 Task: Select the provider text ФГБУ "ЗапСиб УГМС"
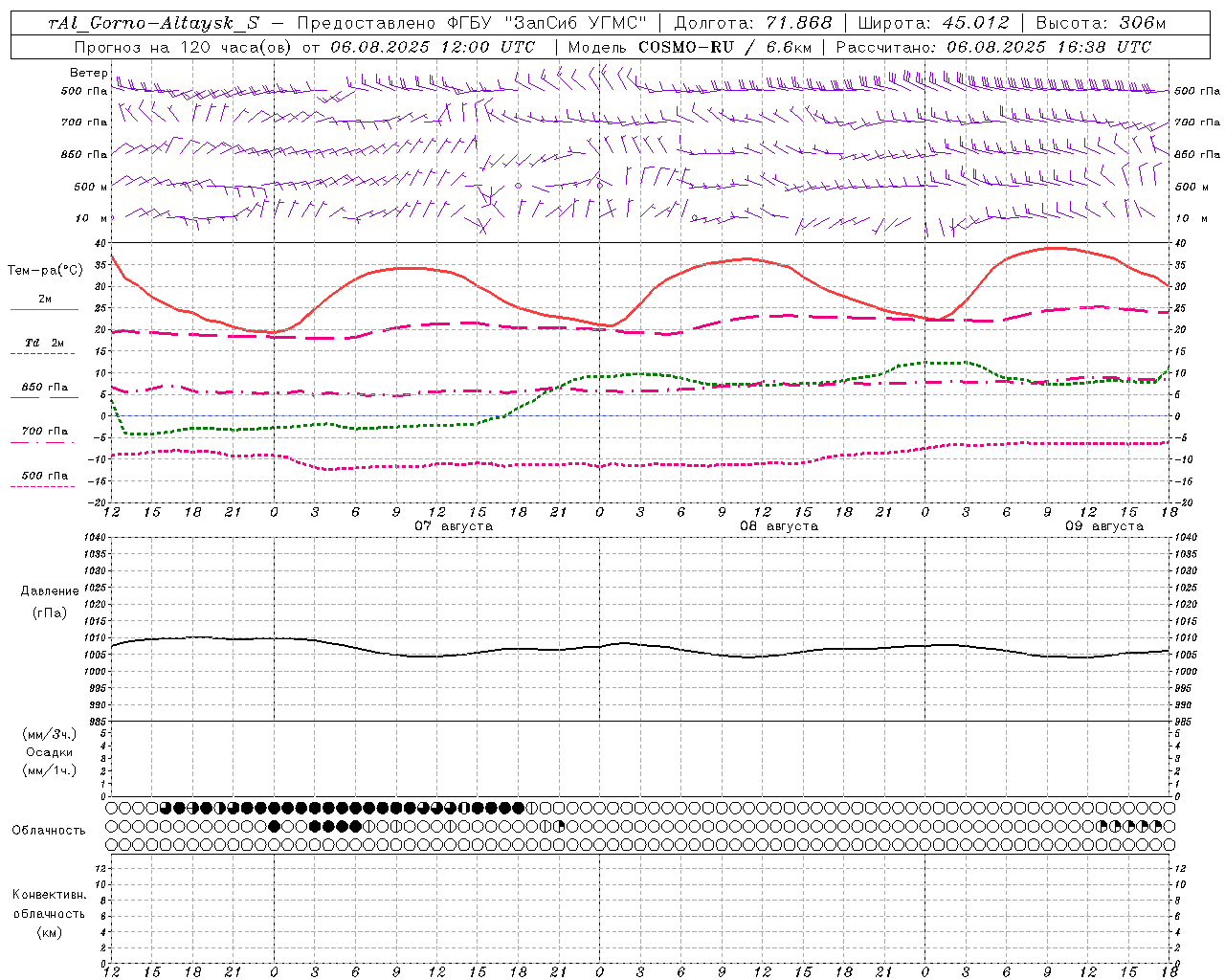[546, 23]
